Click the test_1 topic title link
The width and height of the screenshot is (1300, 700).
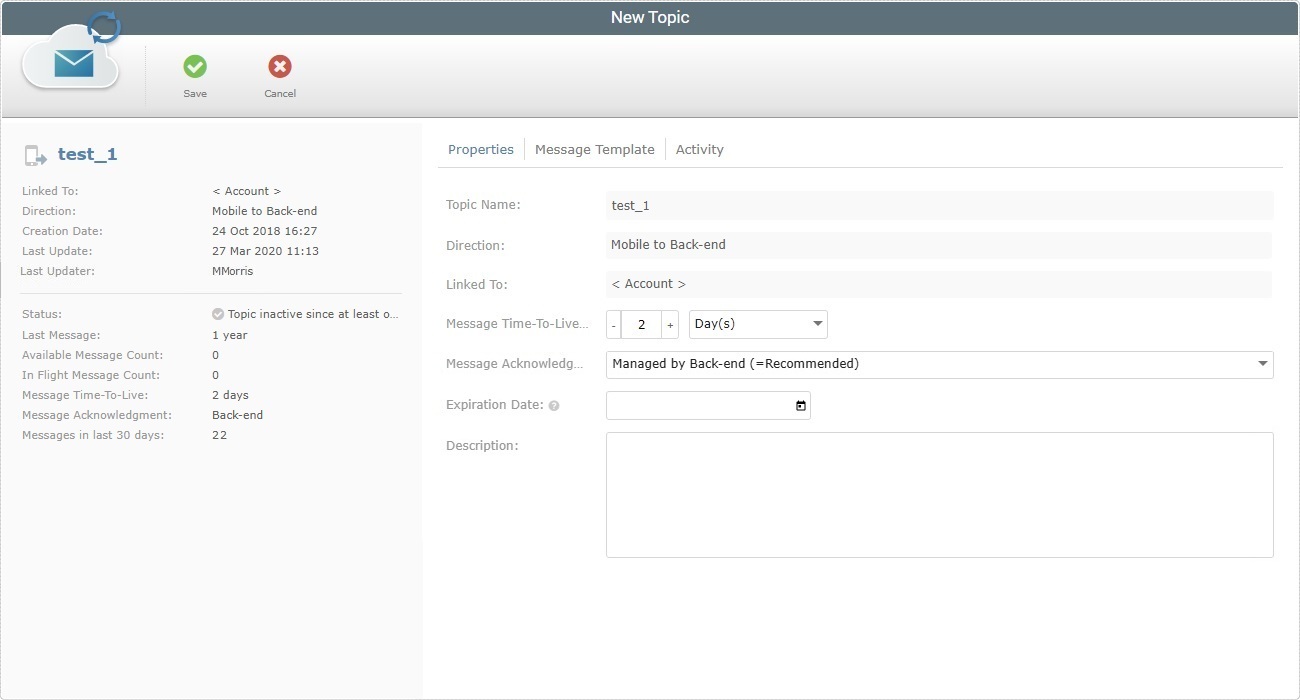click(x=87, y=154)
